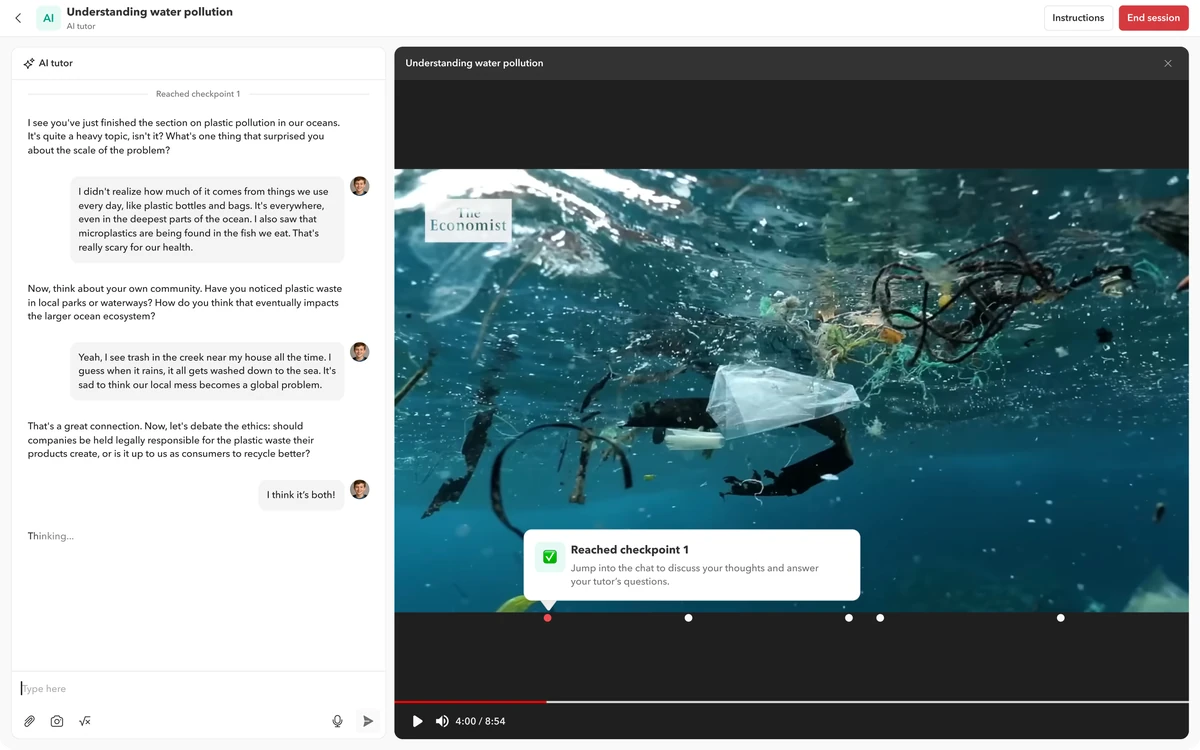Jump to the last checkpoint marker
The height and width of the screenshot is (750, 1200).
[x=1061, y=618]
